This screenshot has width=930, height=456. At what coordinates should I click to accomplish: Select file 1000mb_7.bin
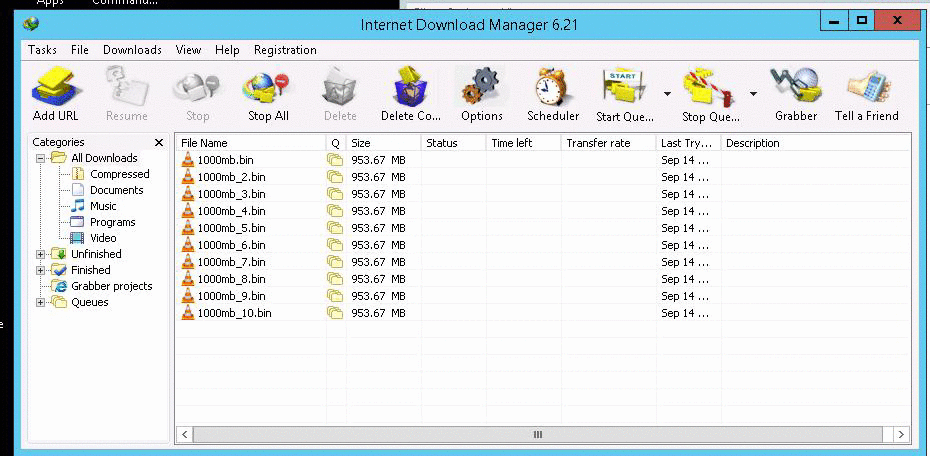(x=231, y=262)
